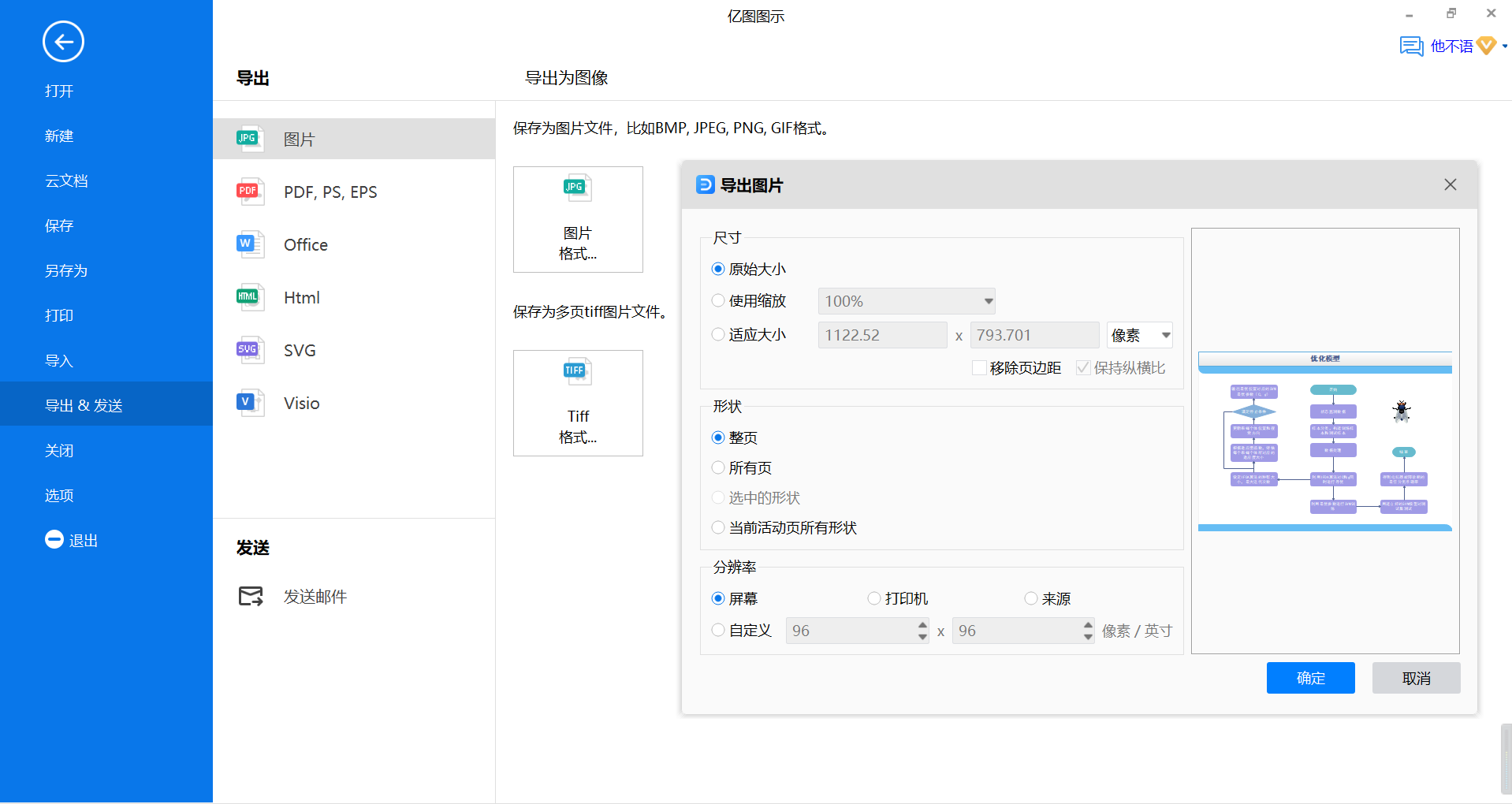Toggle the 保持纵横比 checkbox
The width and height of the screenshot is (1512, 804).
(1083, 367)
